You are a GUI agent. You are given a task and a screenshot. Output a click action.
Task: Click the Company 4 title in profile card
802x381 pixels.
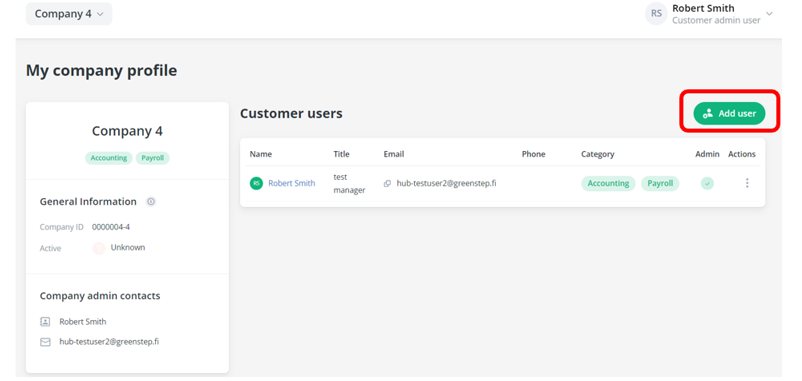(127, 131)
